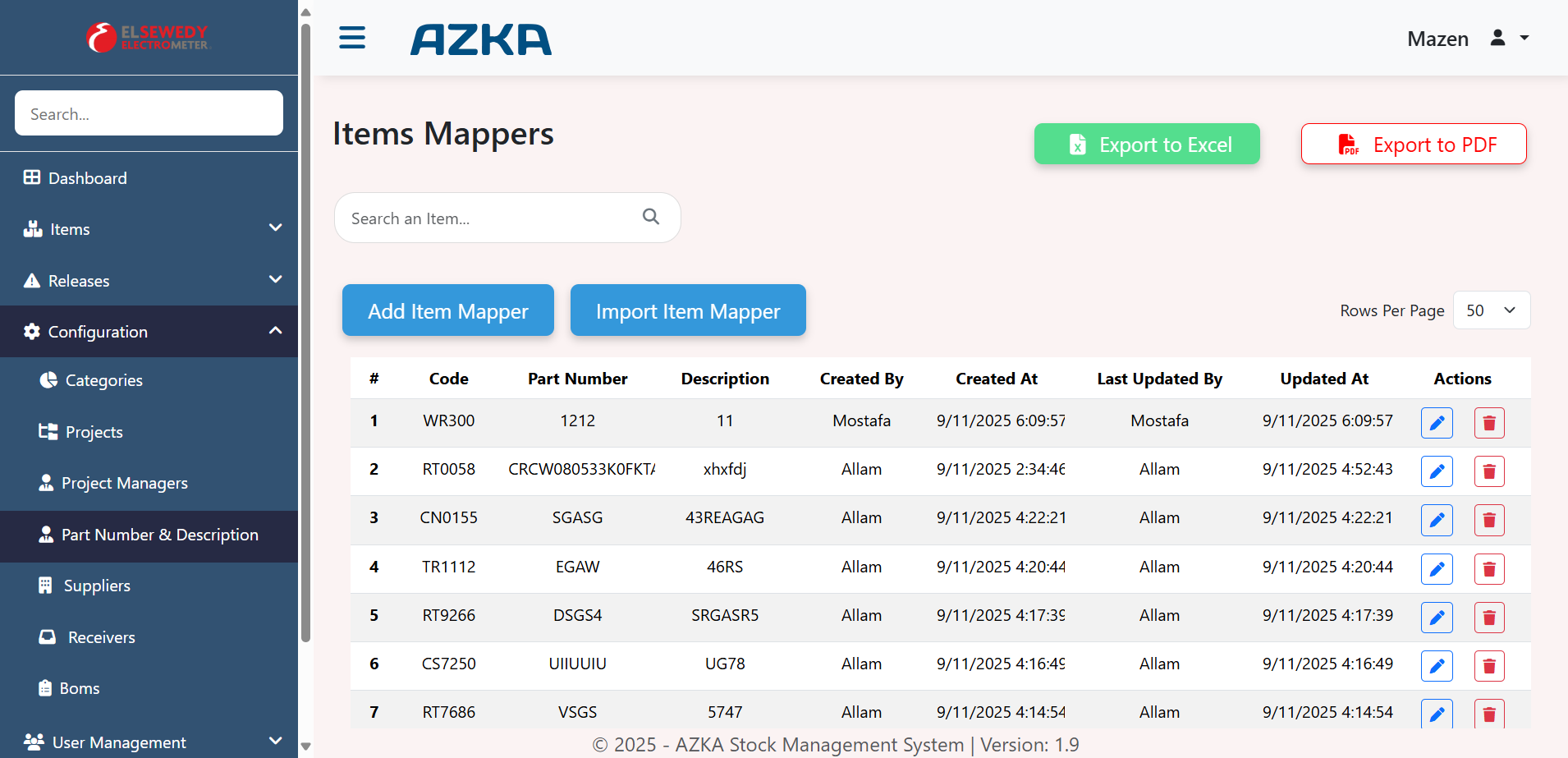Open Categories in the sidebar
1568x758 pixels.
point(103,380)
